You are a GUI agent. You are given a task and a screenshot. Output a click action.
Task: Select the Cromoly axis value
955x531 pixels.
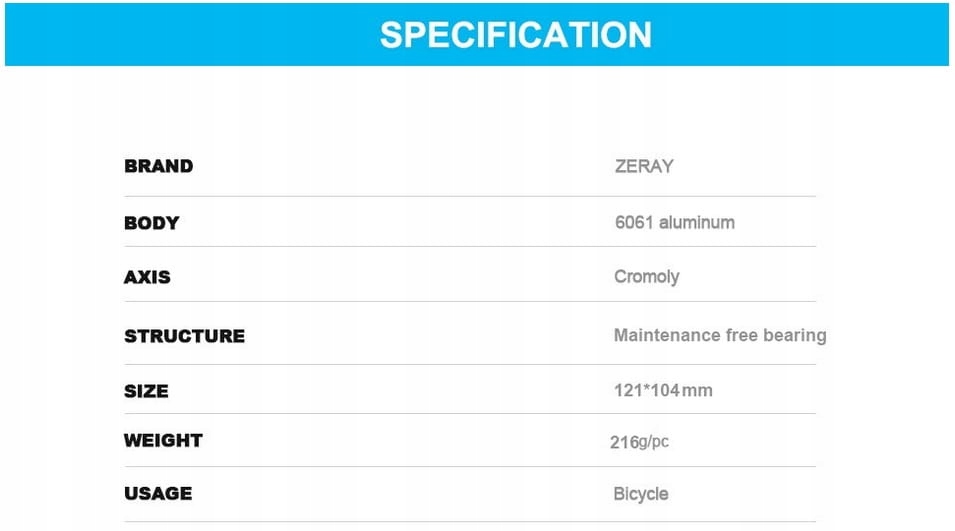tap(646, 277)
